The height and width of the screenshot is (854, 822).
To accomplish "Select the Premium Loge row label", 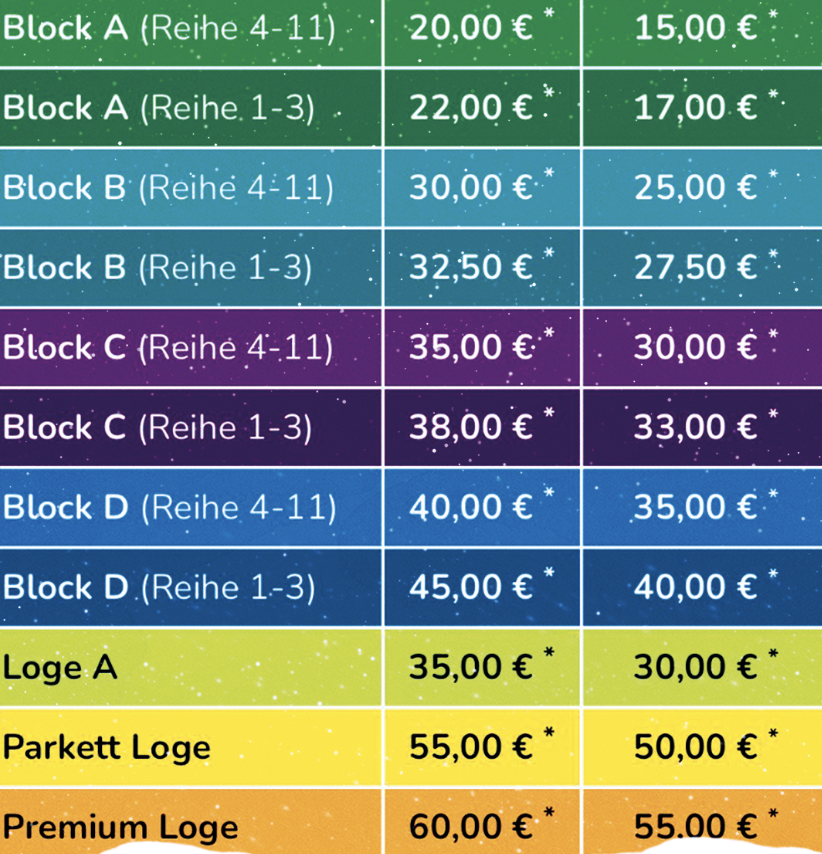I will pos(121,827).
